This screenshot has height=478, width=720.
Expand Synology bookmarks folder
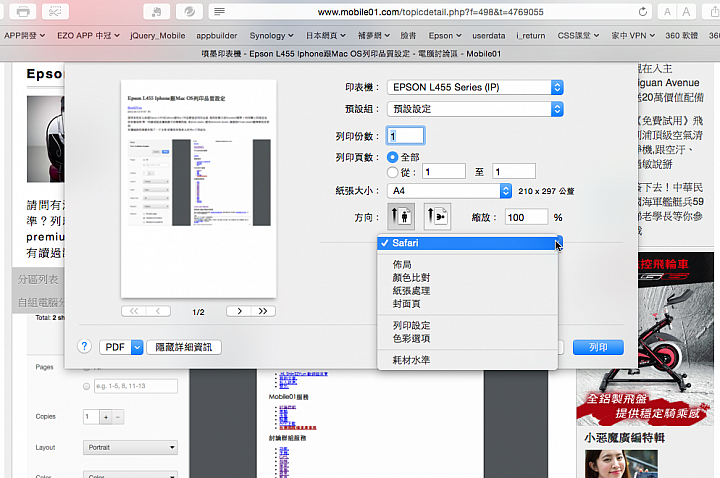point(271,35)
